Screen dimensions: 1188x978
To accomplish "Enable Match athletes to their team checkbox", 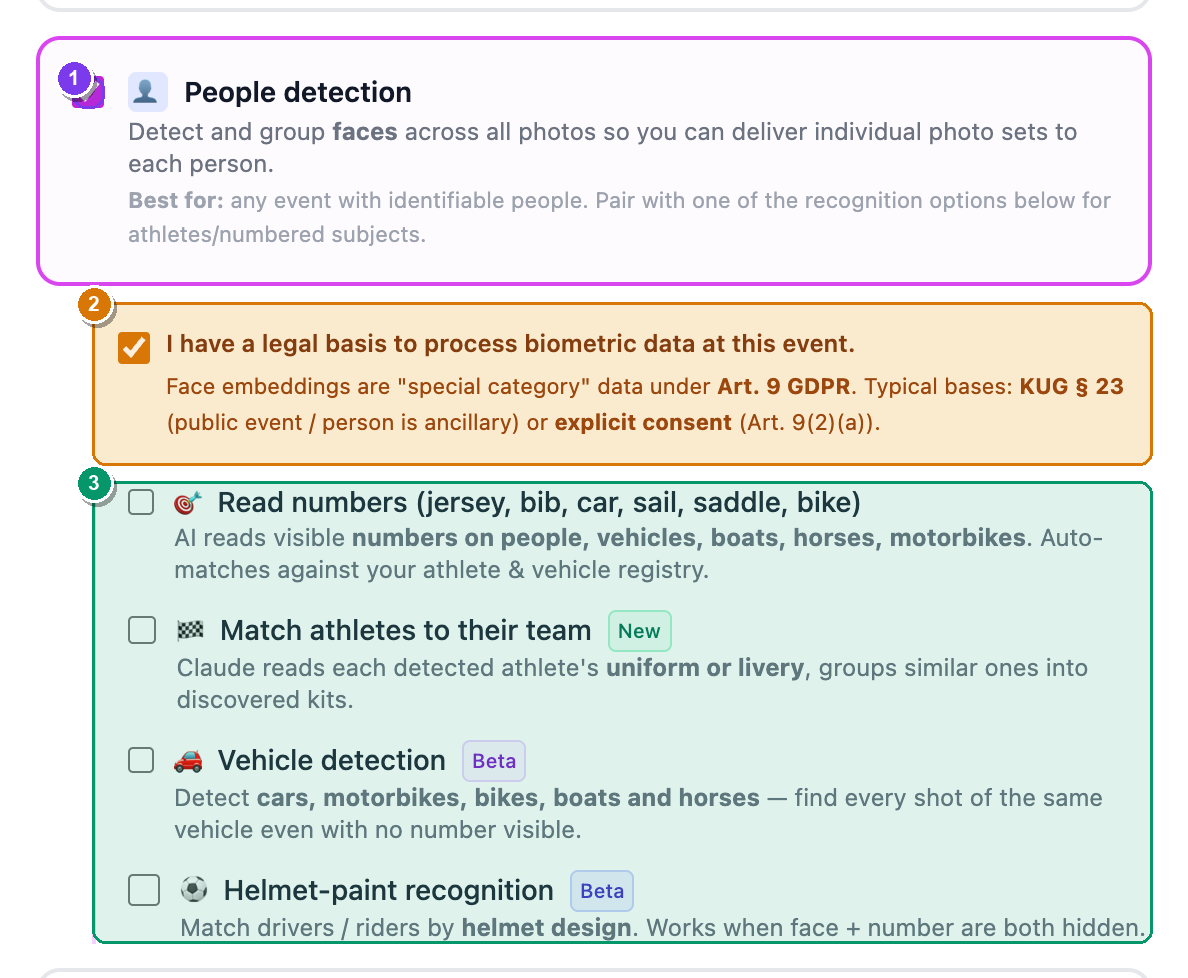I will coord(142,630).
